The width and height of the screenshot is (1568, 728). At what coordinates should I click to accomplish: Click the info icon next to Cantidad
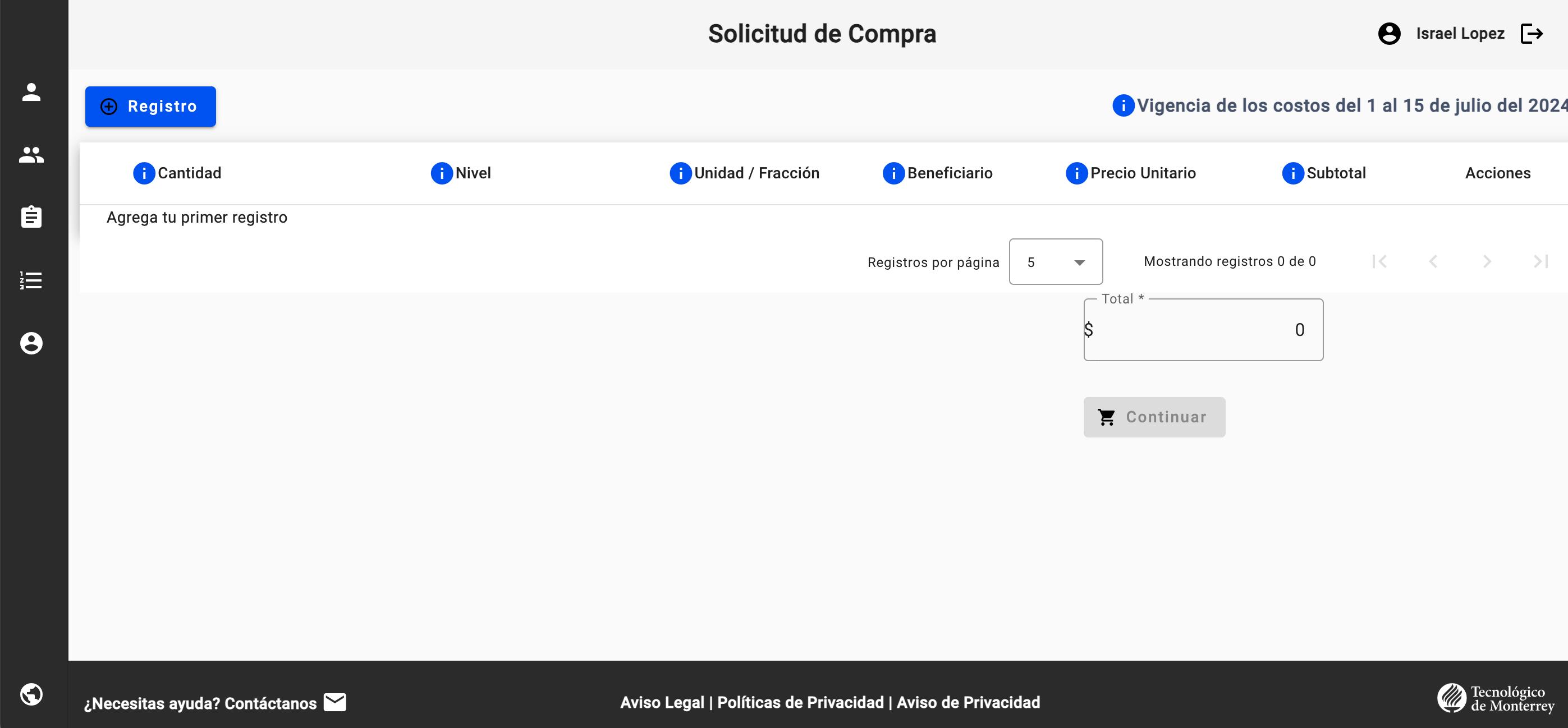[144, 173]
